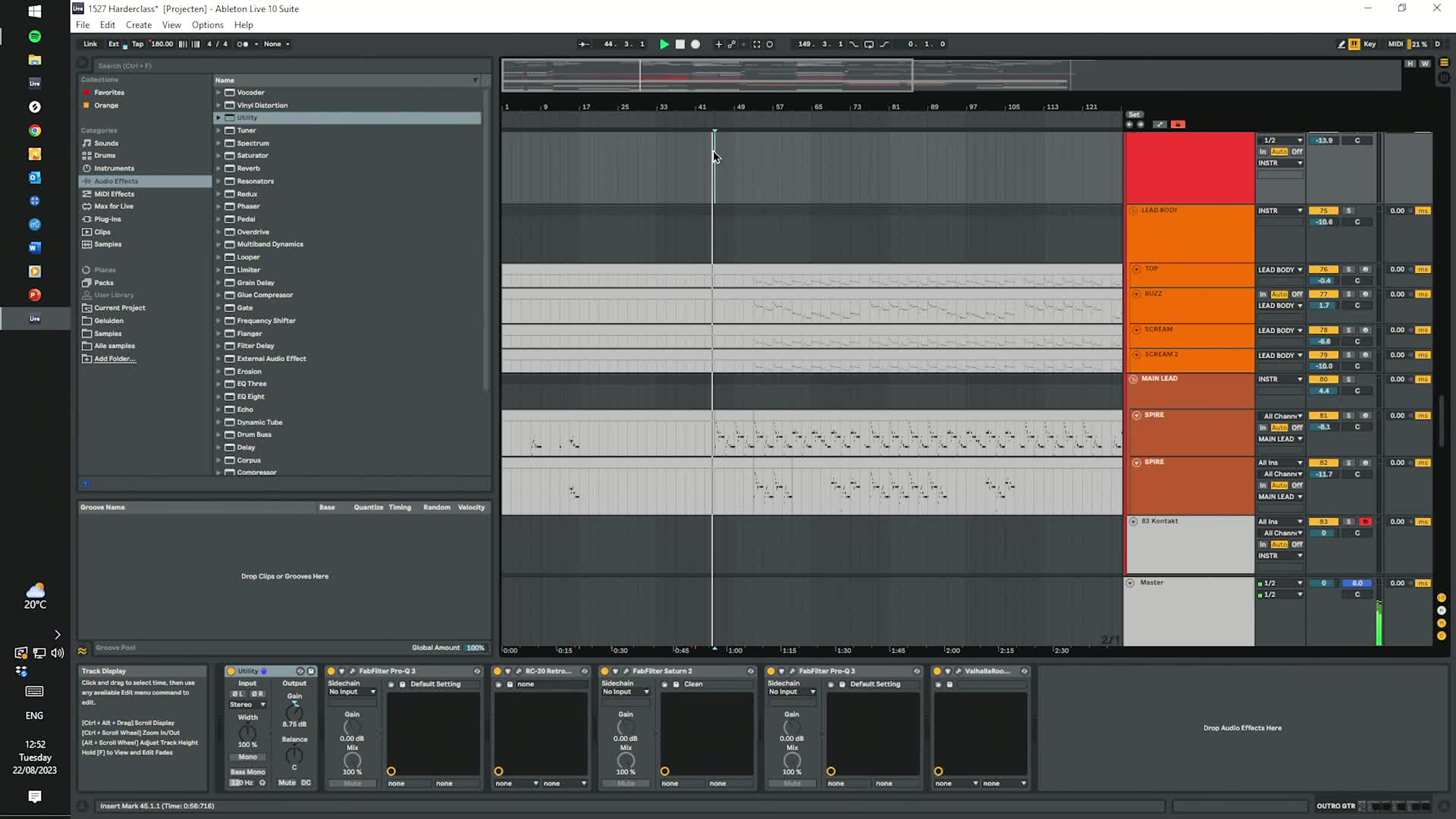Open the Create menu
The image size is (1456, 819).
coord(138,25)
